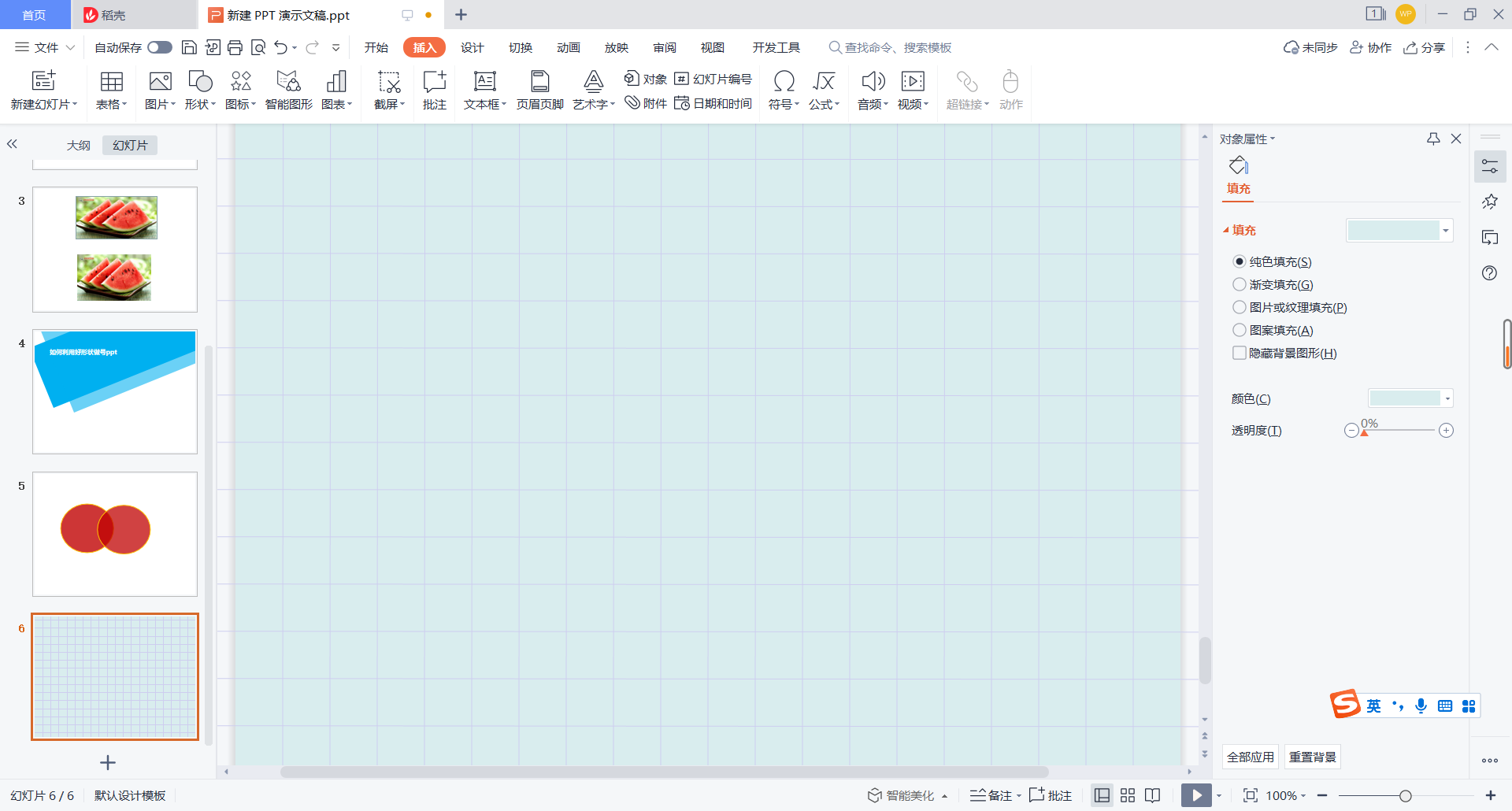Click the 颜色 color swatch
Image resolution: width=1512 pixels, height=811 pixels.
coord(1406,398)
